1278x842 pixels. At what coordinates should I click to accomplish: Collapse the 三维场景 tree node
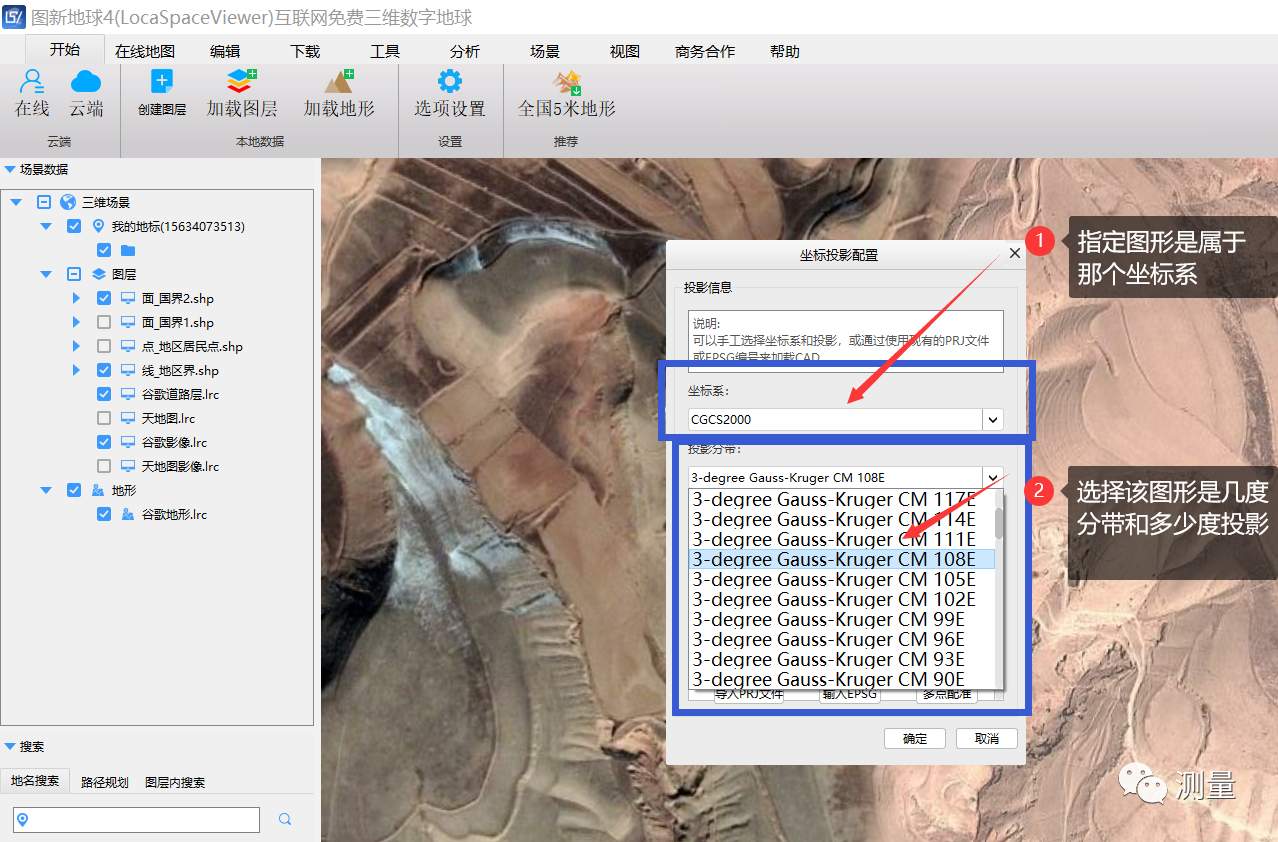pyautogui.click(x=16, y=202)
